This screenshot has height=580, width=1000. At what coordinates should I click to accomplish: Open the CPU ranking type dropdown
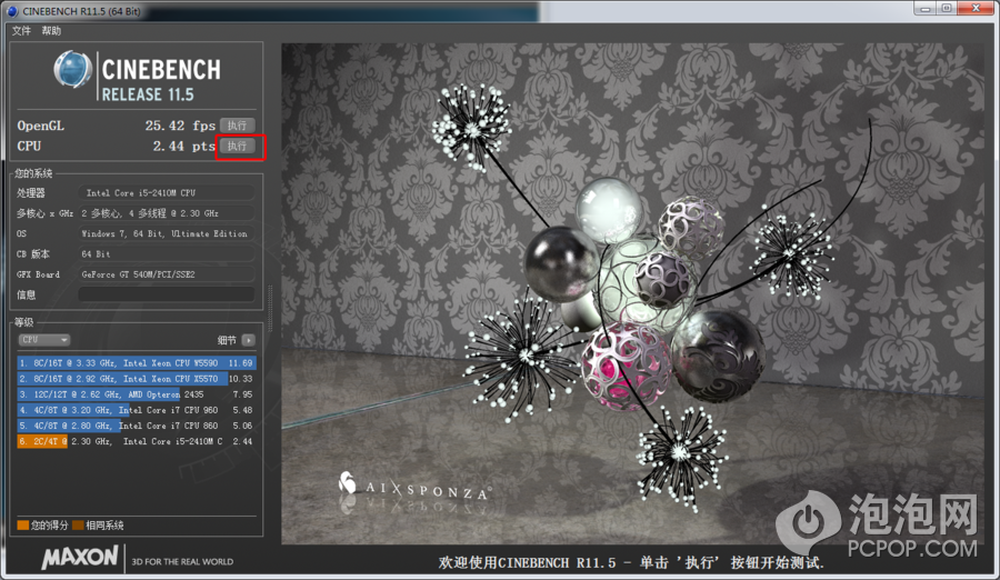click(x=44, y=340)
